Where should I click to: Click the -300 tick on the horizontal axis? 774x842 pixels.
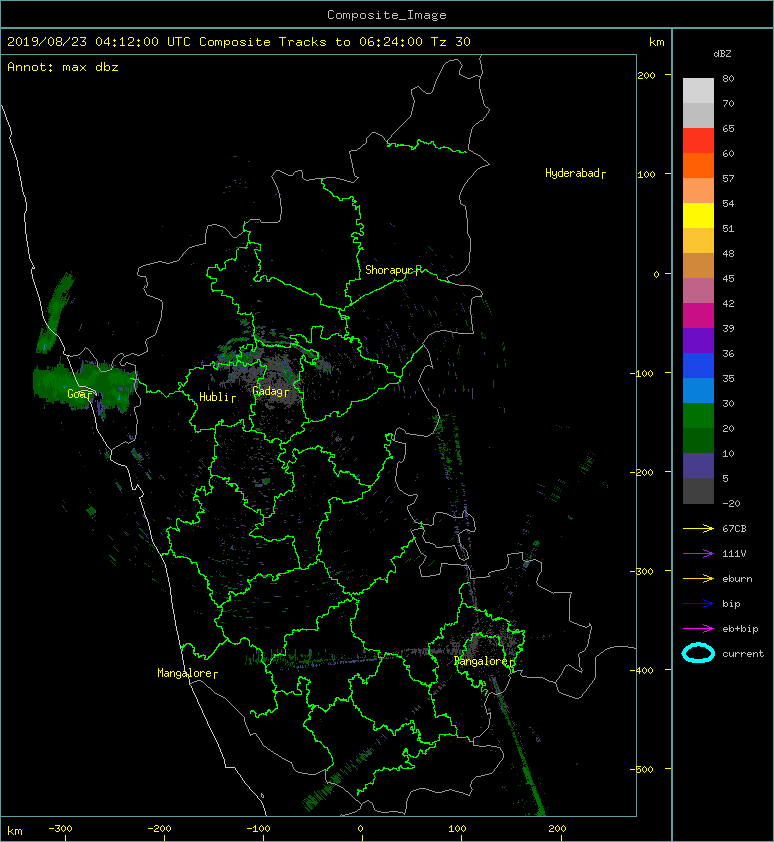60,829
